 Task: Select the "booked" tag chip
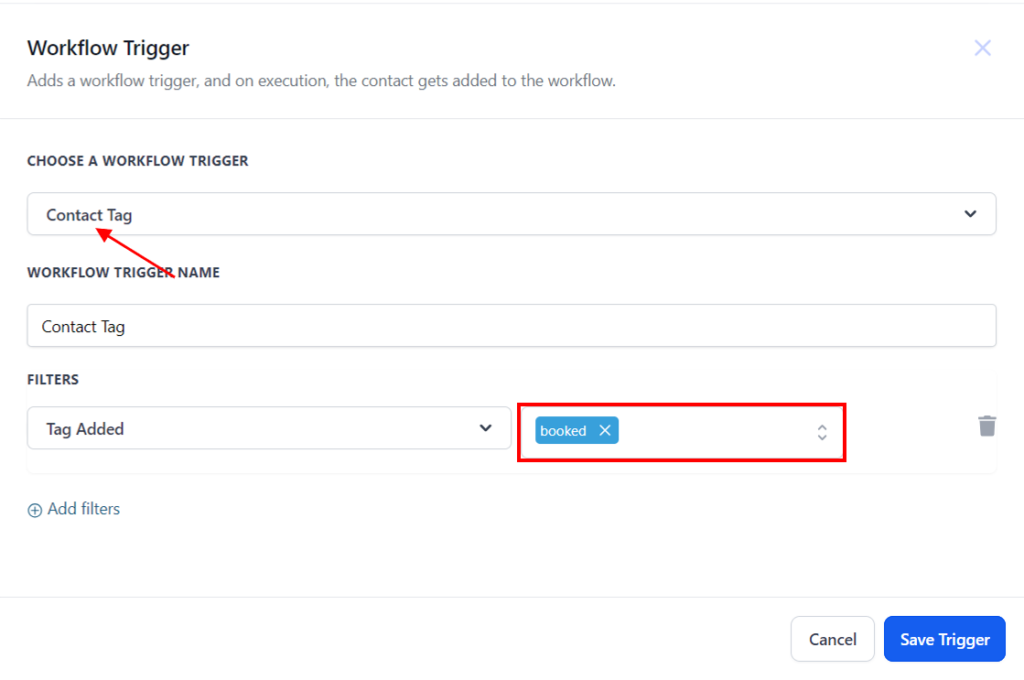point(563,431)
